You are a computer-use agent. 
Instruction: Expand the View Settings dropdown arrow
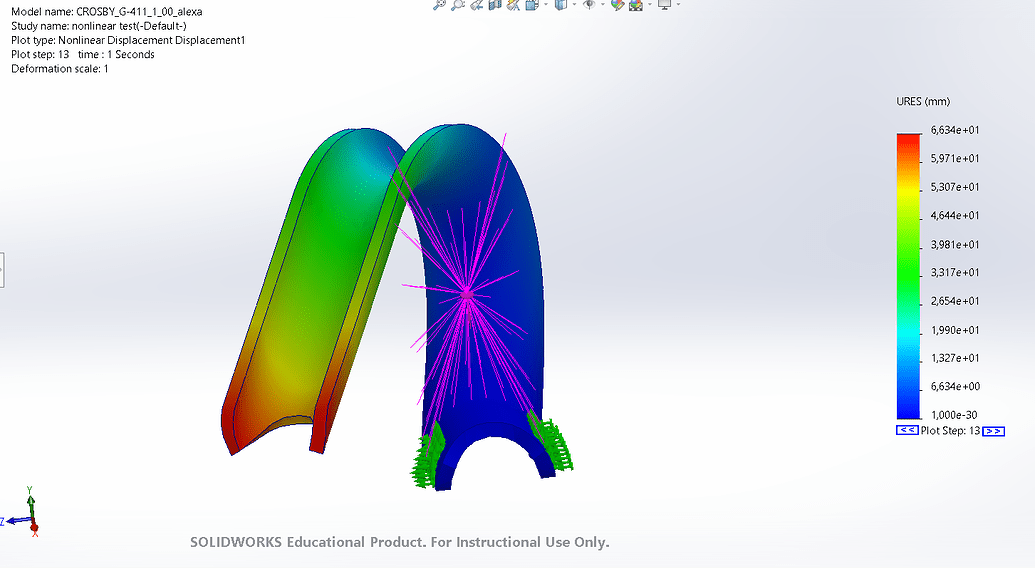coord(678,4)
